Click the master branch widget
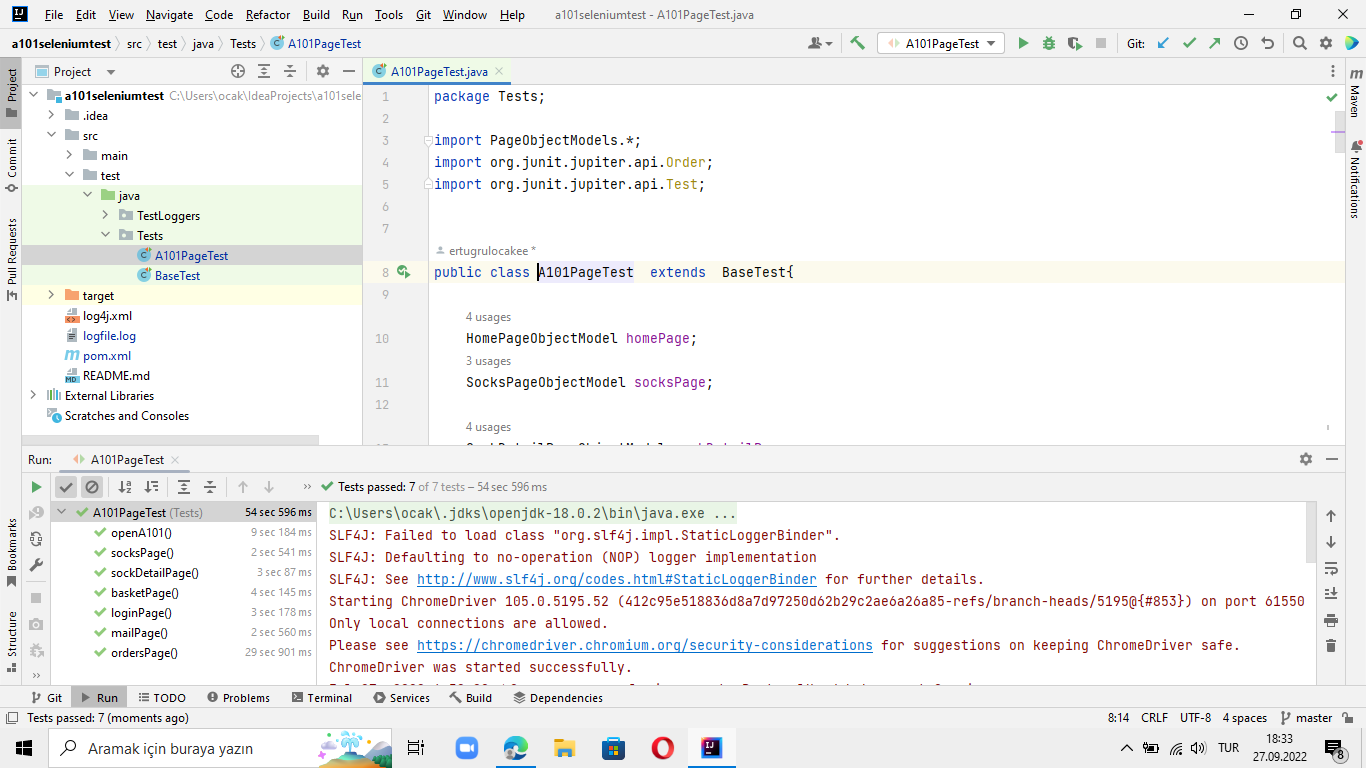Screen dimensions: 1366x768 pyautogui.click(x=1306, y=717)
